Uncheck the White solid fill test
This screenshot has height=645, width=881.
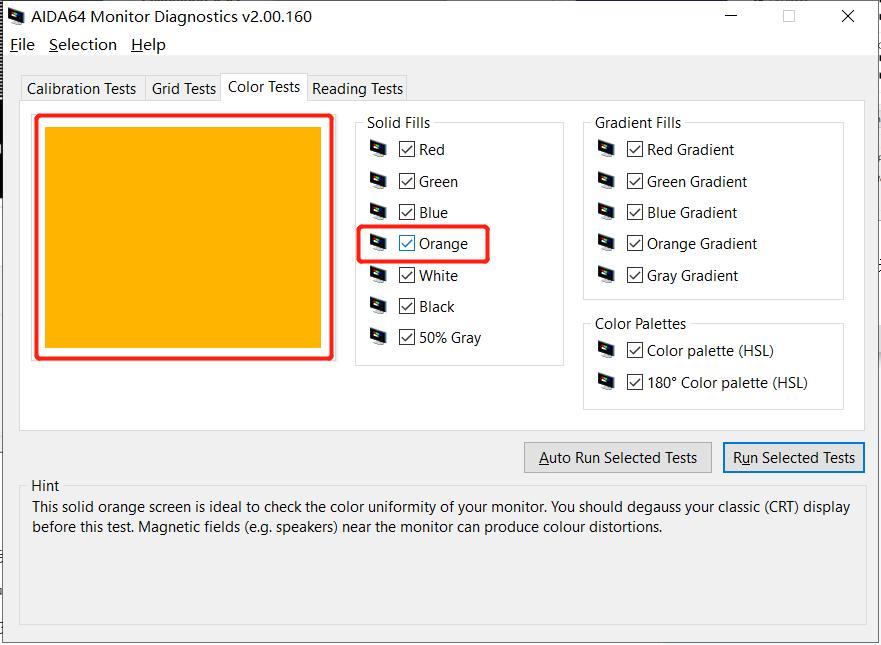tap(407, 275)
